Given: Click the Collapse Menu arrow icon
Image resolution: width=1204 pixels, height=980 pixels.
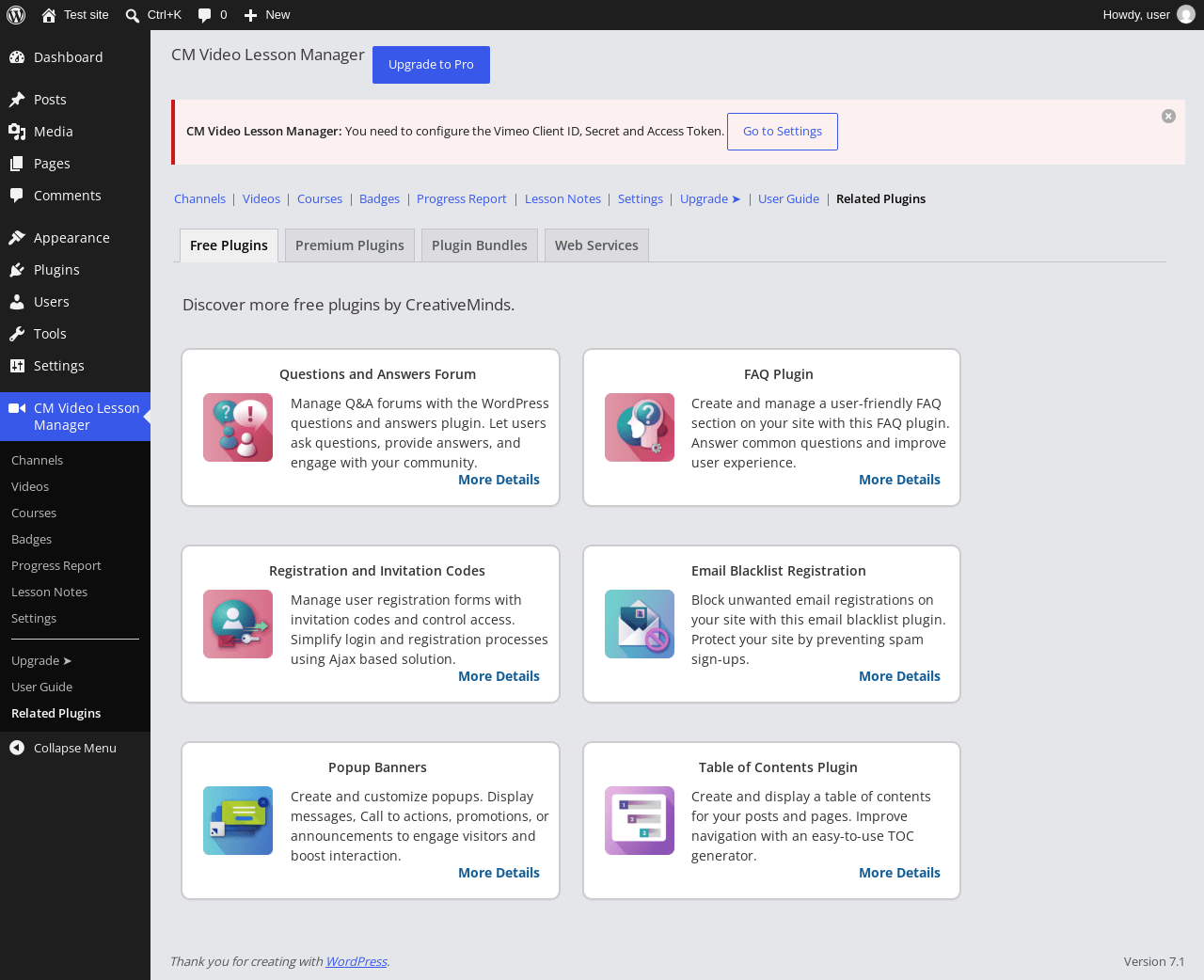Looking at the screenshot, I should tap(17, 748).
